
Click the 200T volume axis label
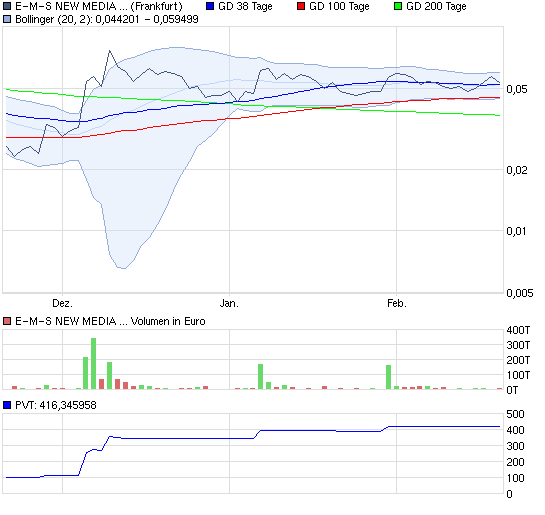tap(518, 360)
